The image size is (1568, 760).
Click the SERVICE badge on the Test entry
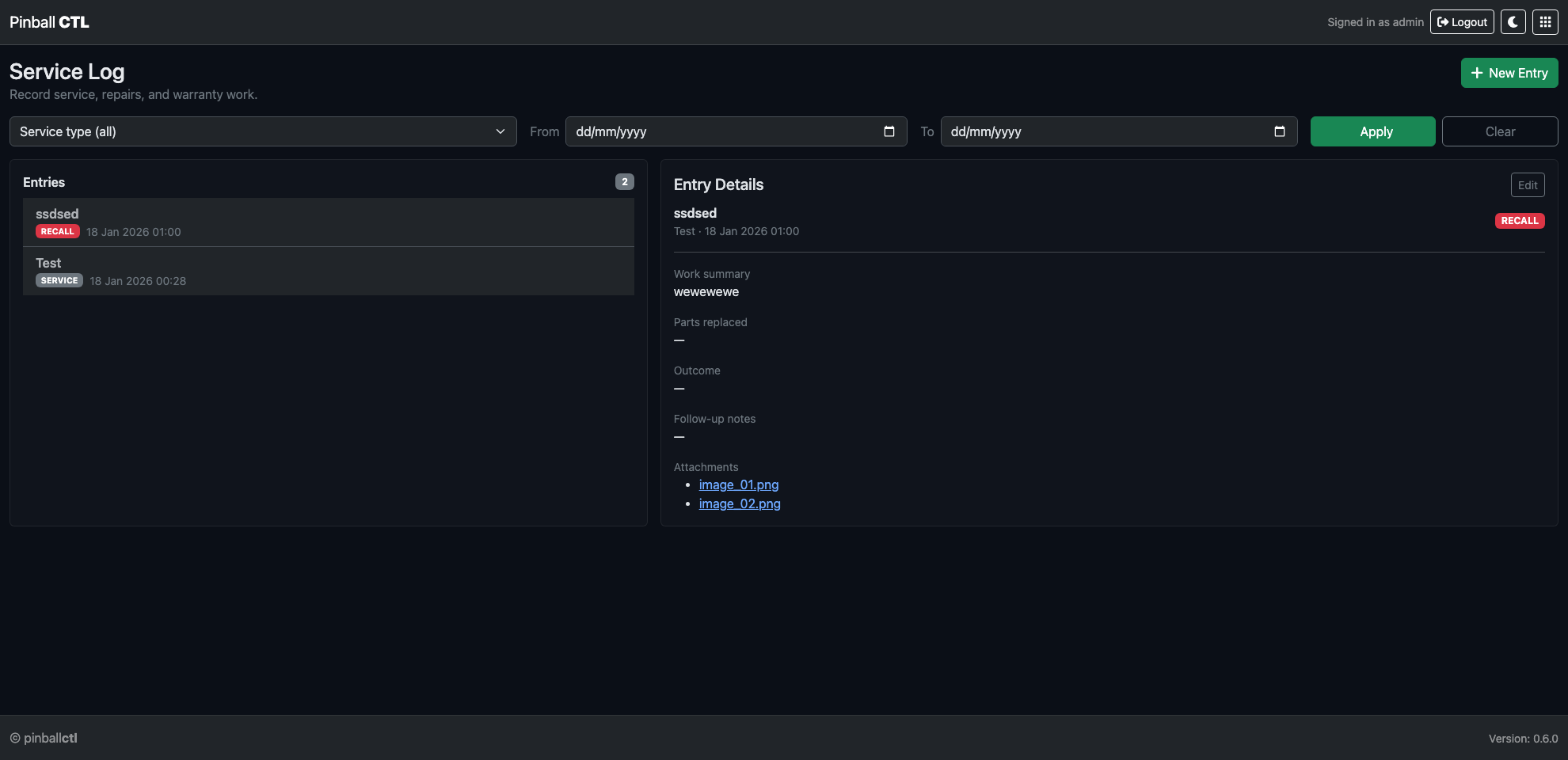tap(59, 279)
